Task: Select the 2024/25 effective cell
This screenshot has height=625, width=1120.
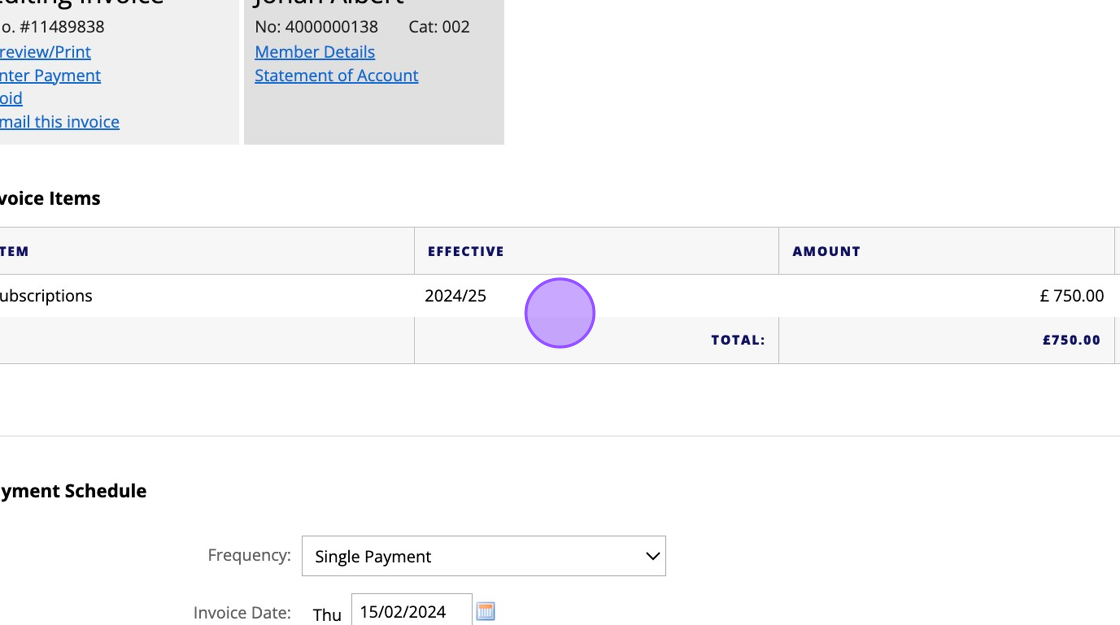Action: [x=596, y=296]
